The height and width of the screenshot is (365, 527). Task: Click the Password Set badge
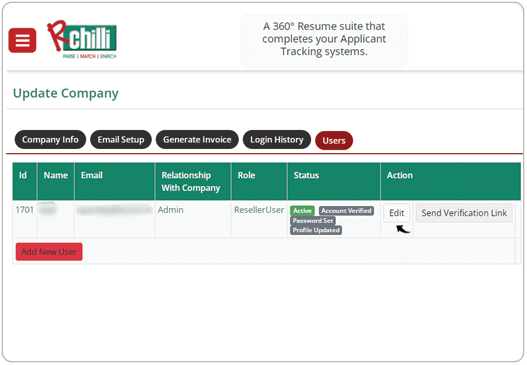(313, 221)
